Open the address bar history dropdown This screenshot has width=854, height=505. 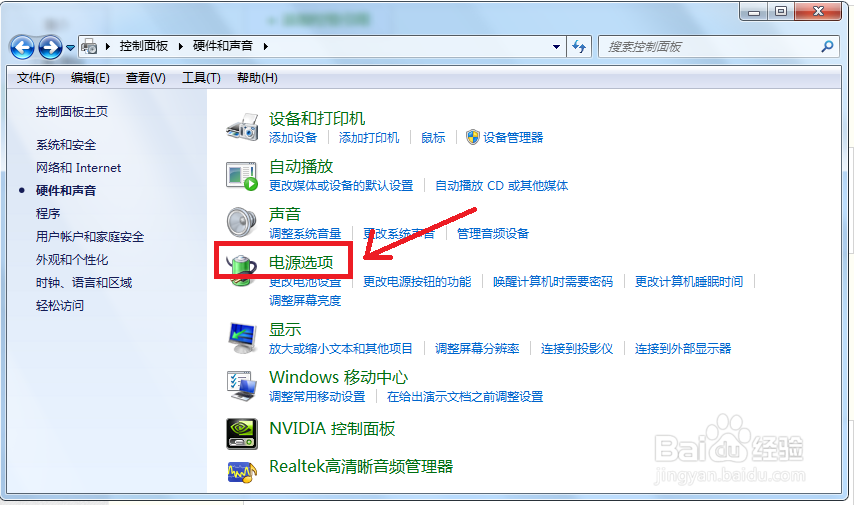pyautogui.click(x=556, y=47)
